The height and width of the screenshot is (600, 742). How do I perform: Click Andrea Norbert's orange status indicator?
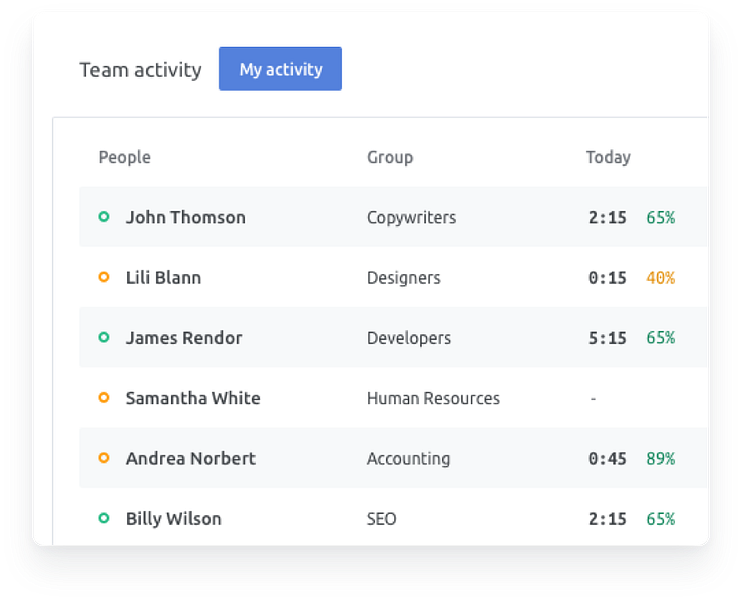pyautogui.click(x=104, y=458)
